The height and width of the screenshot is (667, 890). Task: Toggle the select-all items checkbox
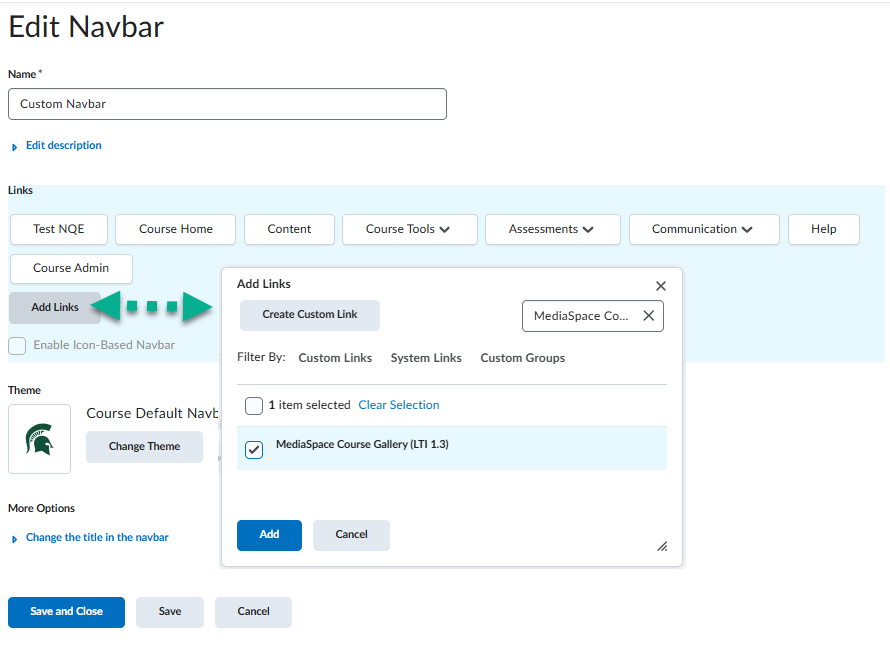[x=254, y=406]
